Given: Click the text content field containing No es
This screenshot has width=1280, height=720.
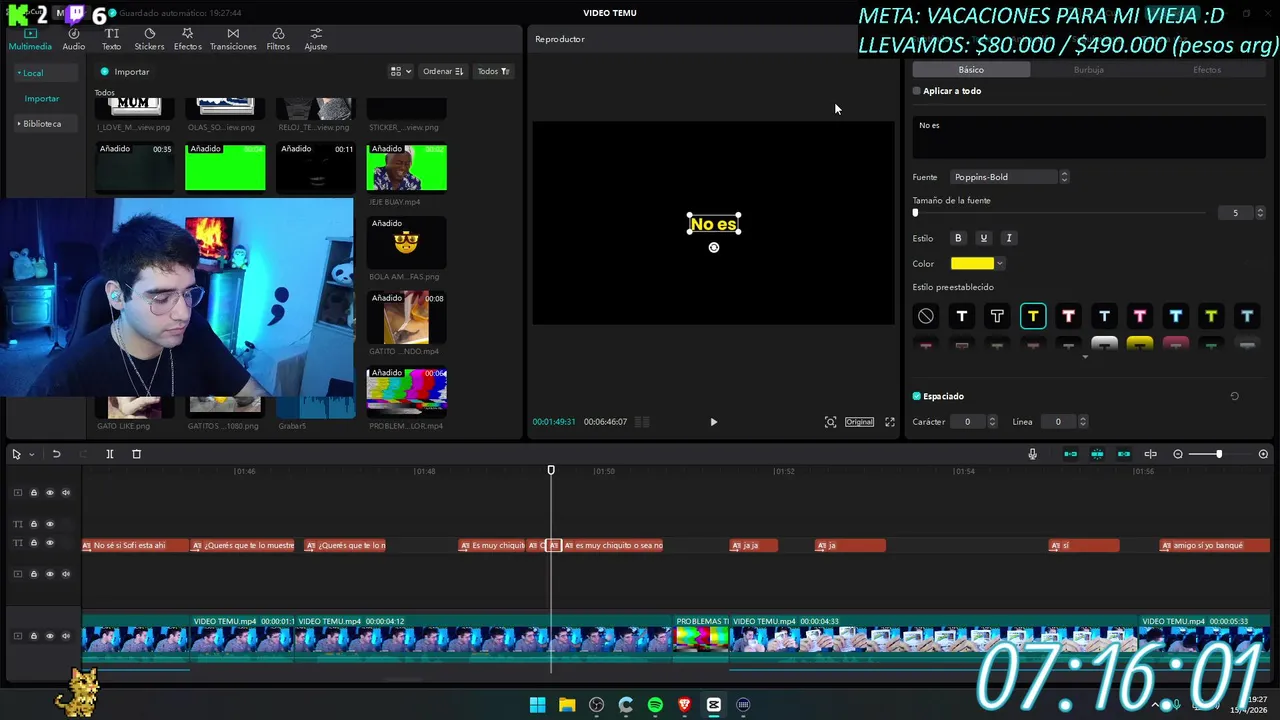Looking at the screenshot, I should tap(1088, 136).
